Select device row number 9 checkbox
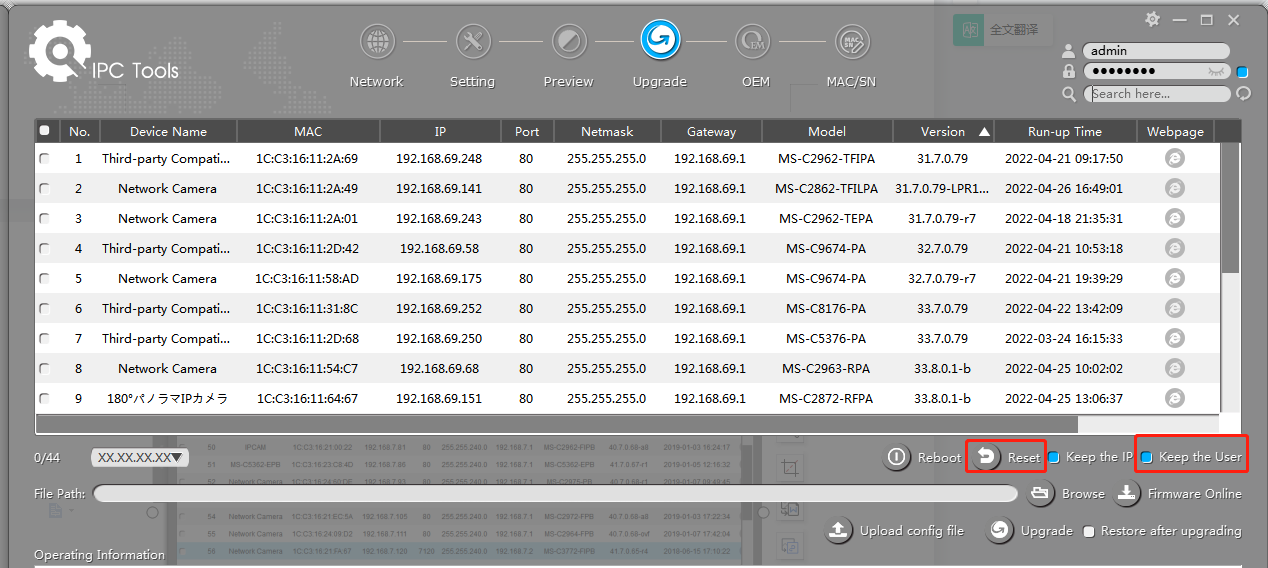 click(44, 398)
